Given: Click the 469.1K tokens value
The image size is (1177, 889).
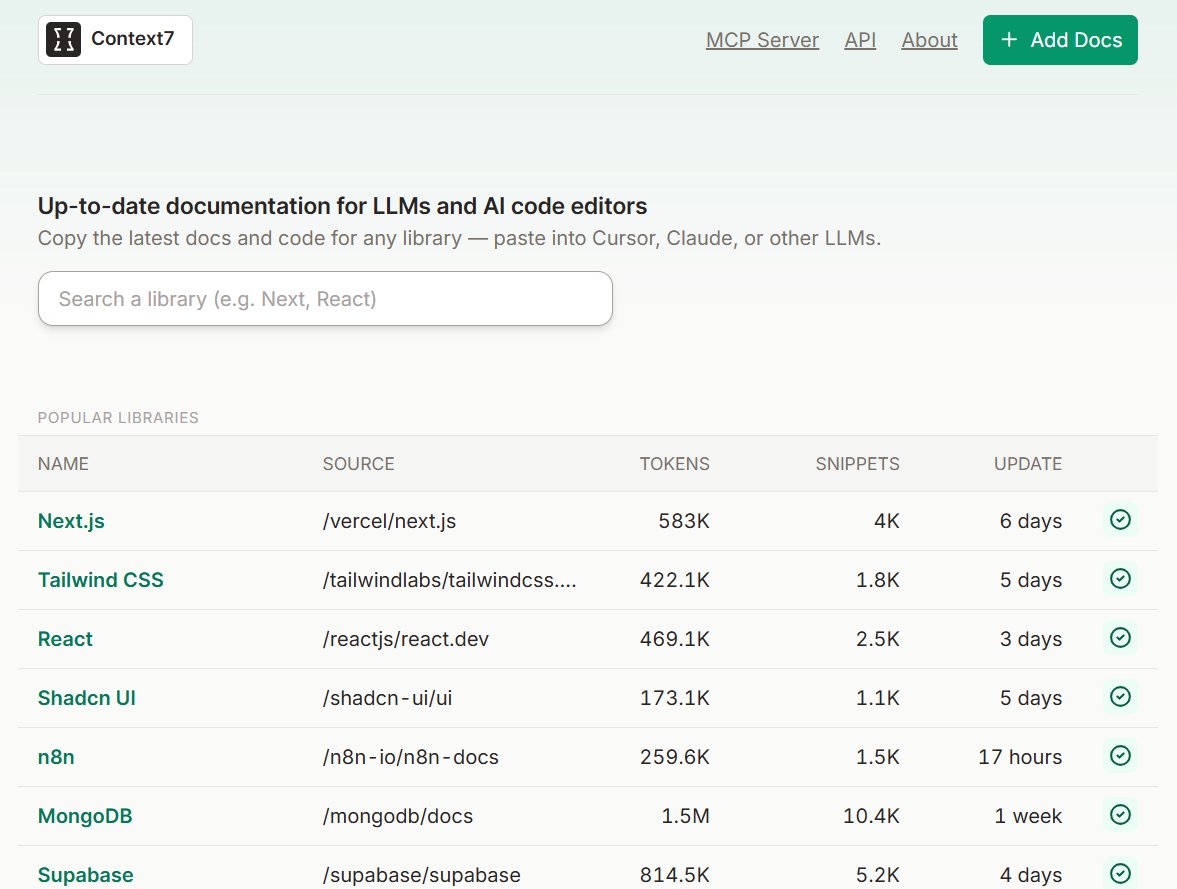Looking at the screenshot, I should (x=674, y=639).
